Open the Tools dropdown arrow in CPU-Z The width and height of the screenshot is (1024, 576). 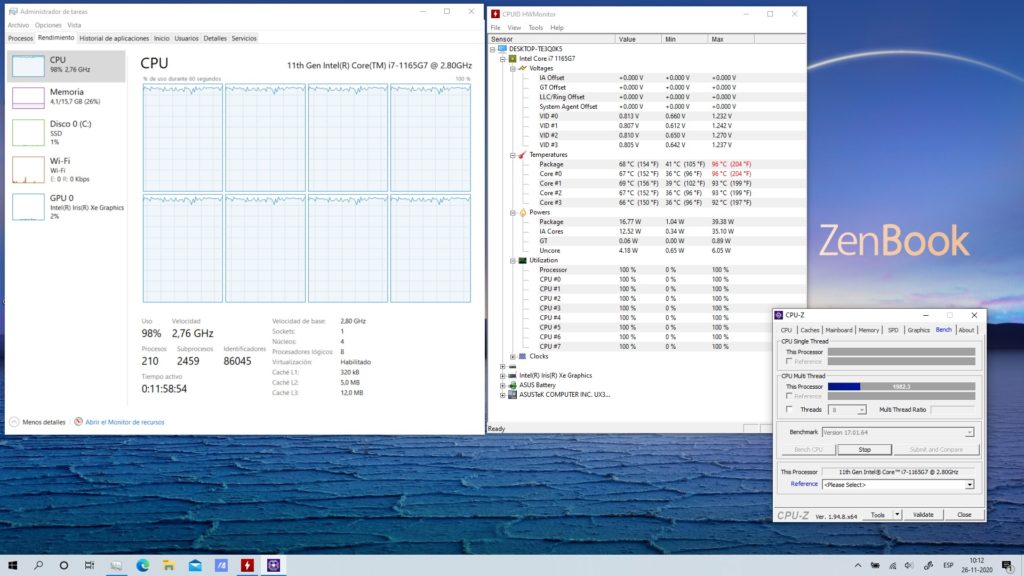click(x=897, y=515)
